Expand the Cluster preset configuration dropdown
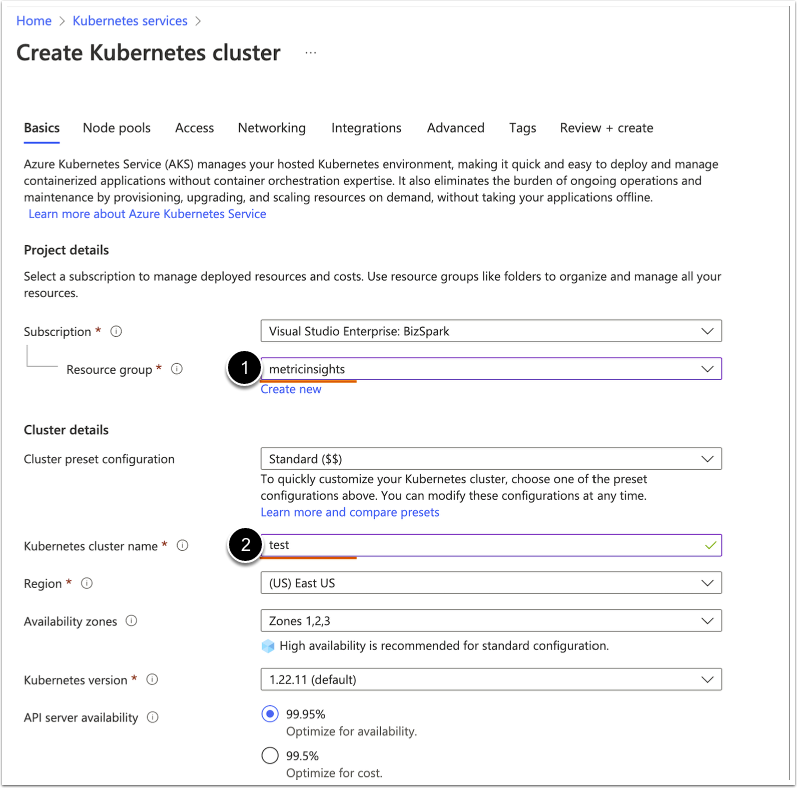This screenshot has height=788, width=797. pyautogui.click(x=490, y=459)
